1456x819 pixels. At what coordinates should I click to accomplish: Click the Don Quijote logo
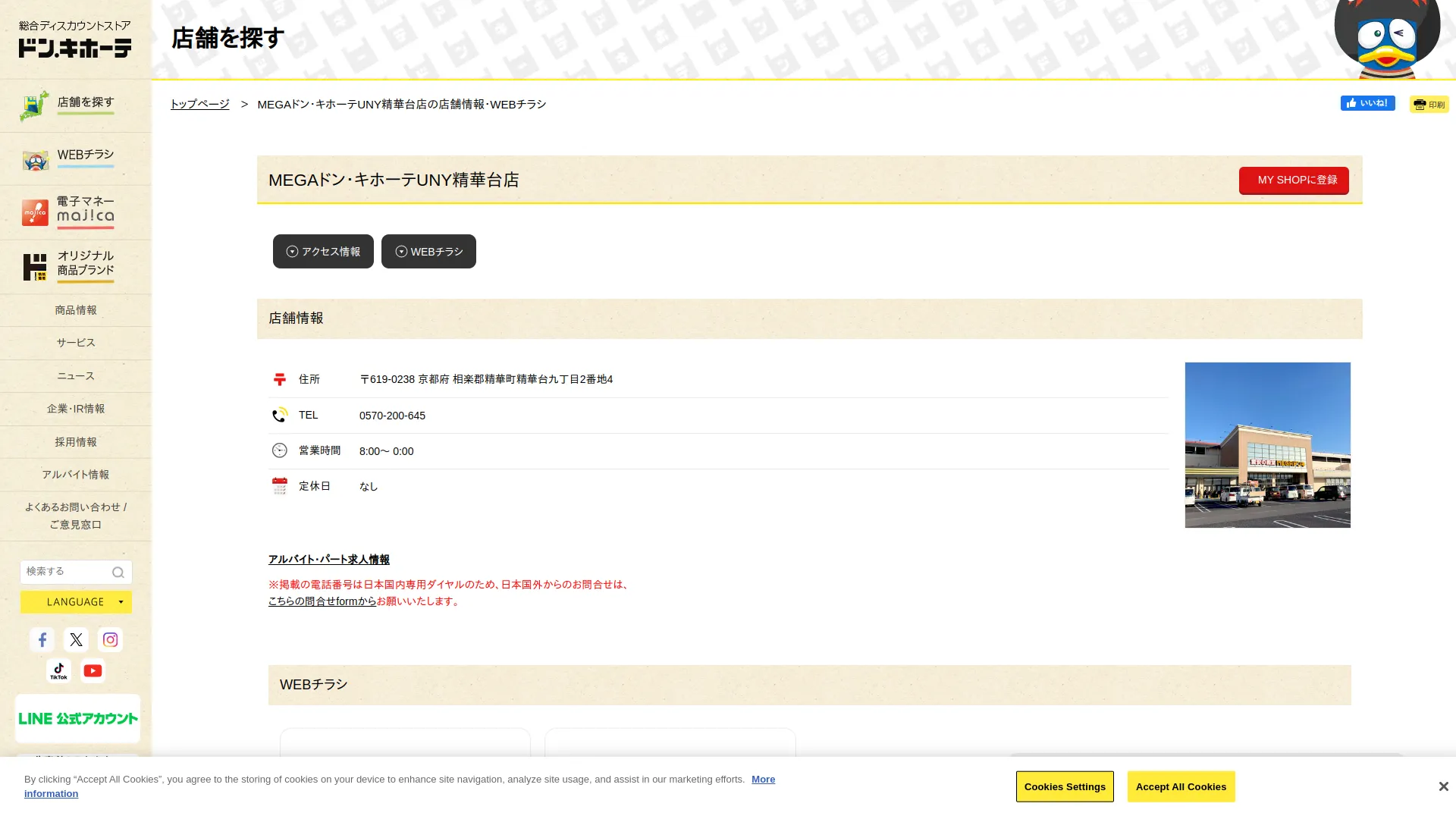(x=75, y=39)
